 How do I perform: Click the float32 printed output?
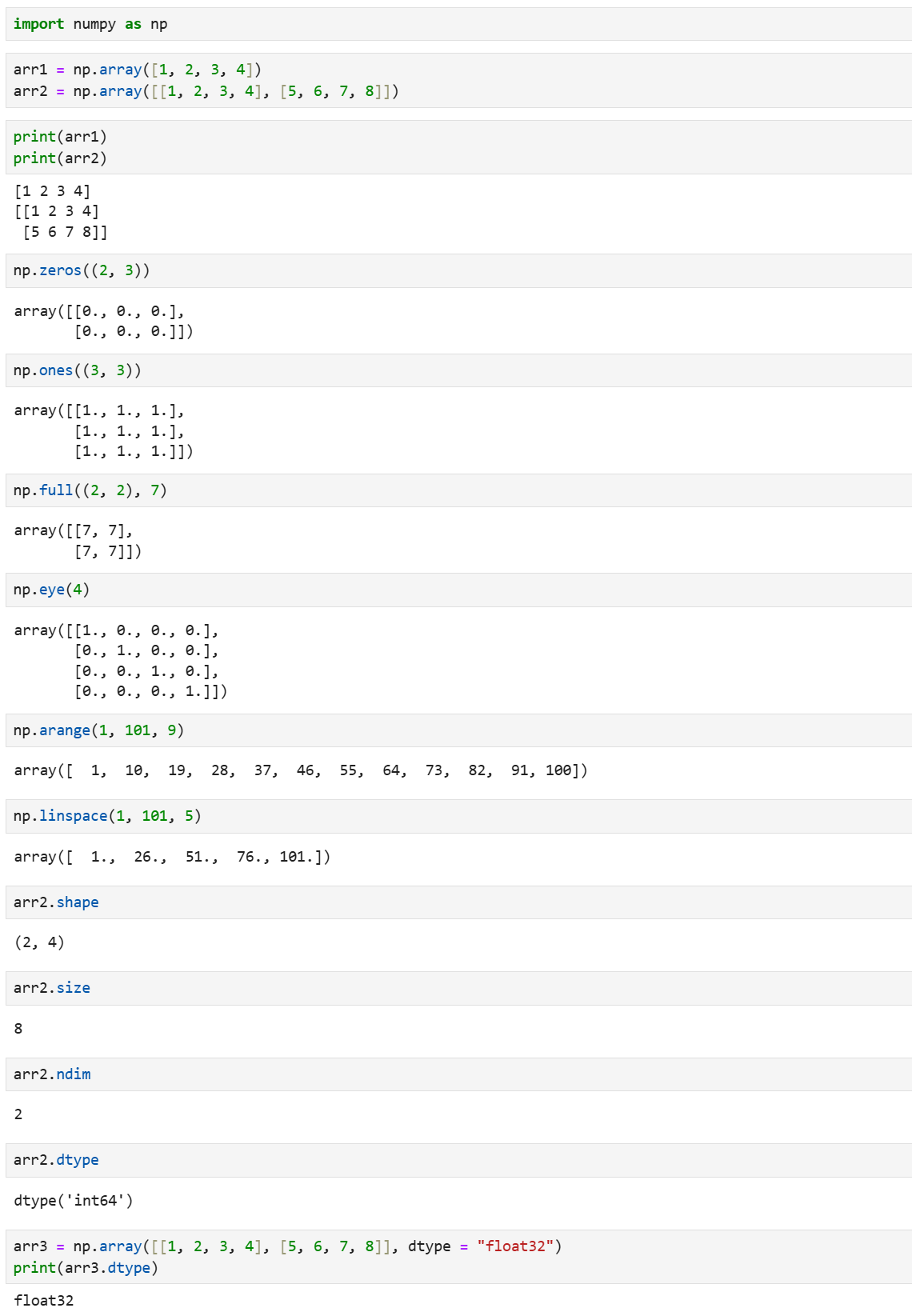tap(44, 1300)
